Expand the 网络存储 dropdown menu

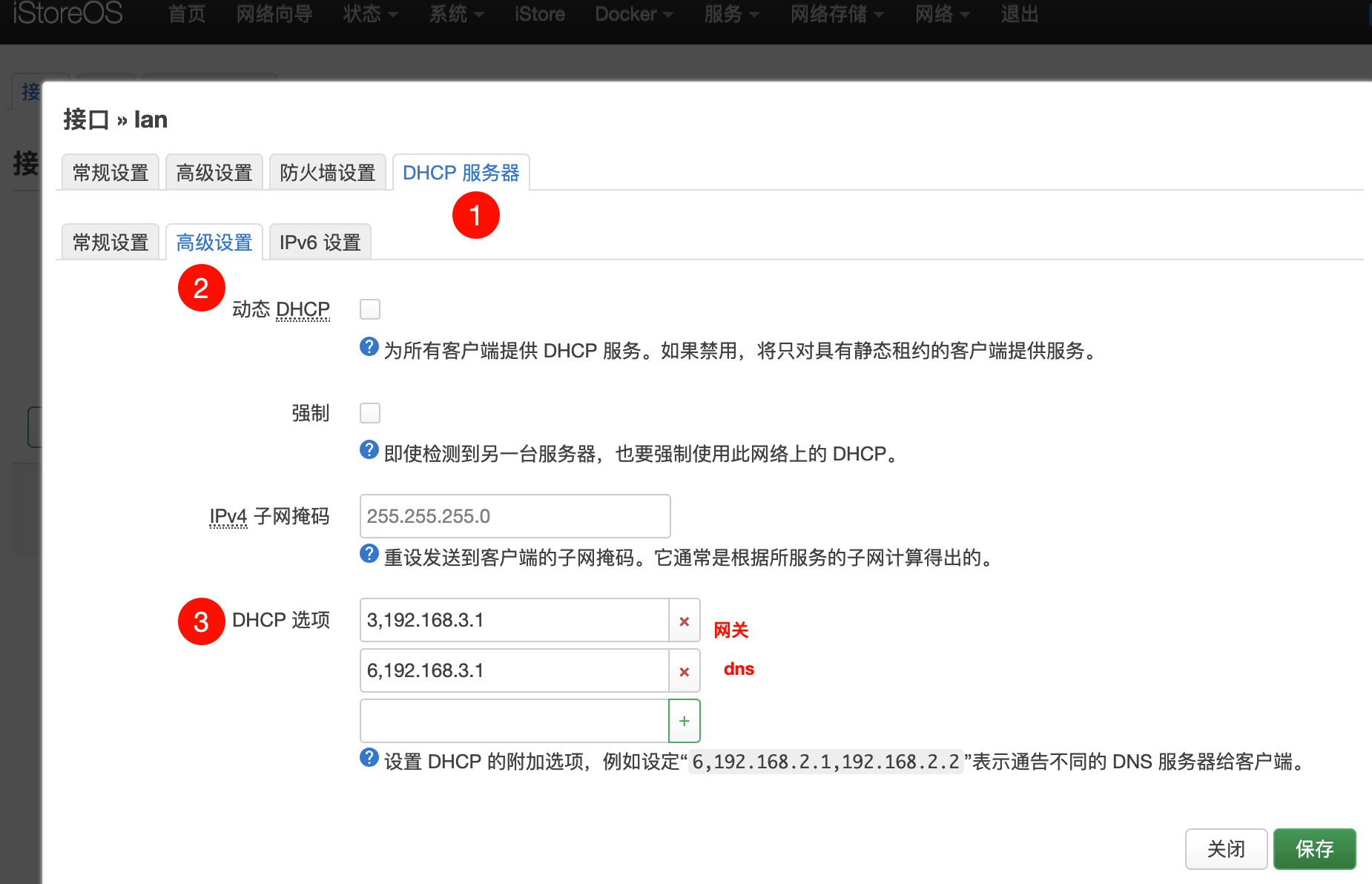coord(836,14)
